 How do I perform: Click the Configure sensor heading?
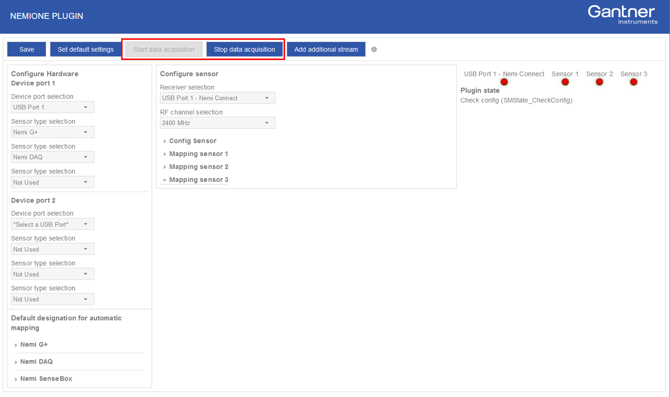(189, 74)
